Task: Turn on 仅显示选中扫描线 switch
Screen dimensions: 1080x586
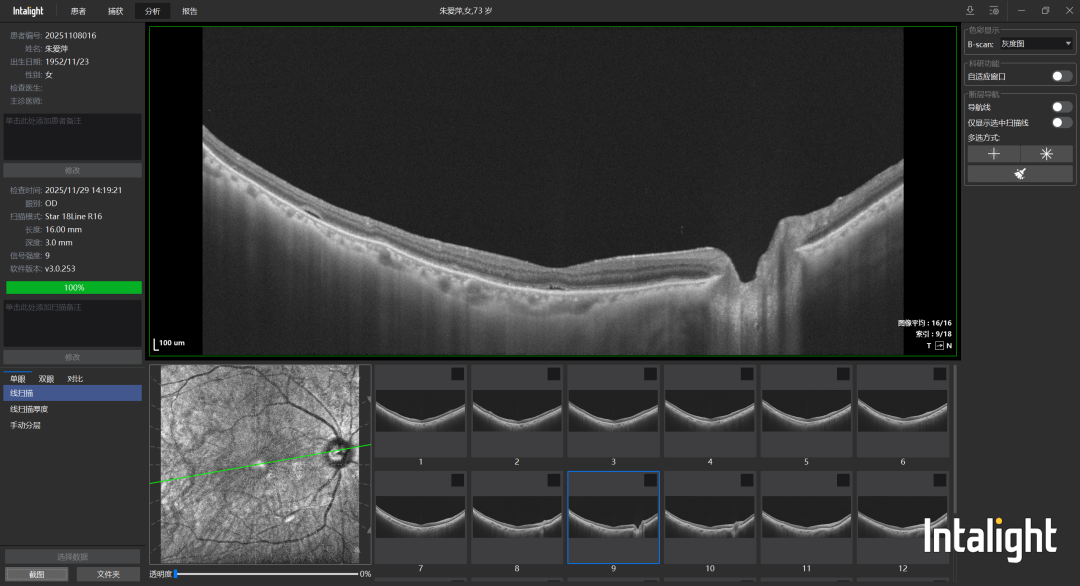Action: click(1061, 122)
